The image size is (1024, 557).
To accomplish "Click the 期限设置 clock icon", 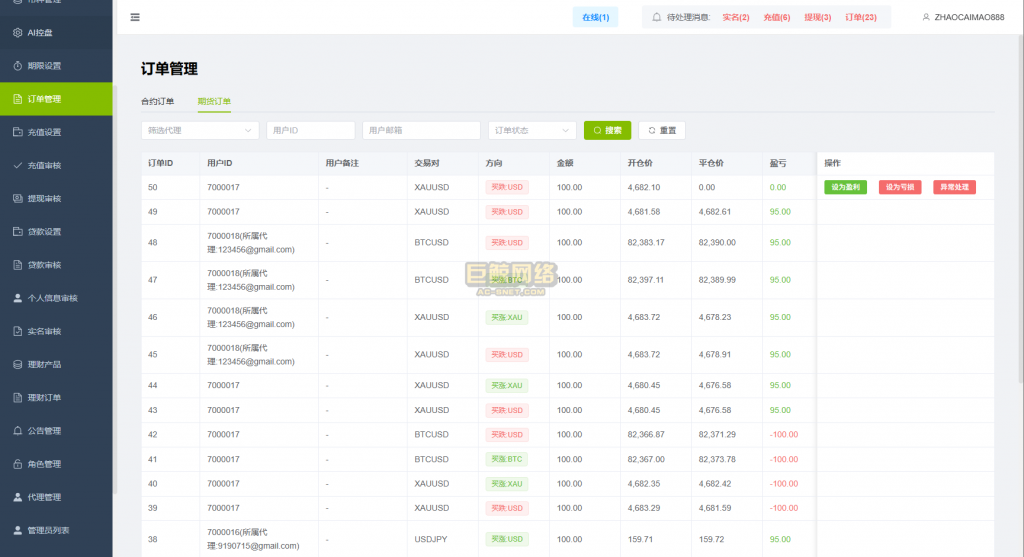I will (18, 66).
